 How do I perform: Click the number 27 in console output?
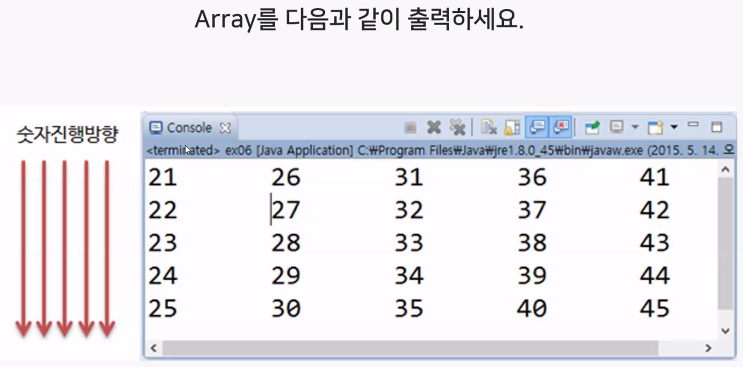tap(286, 210)
